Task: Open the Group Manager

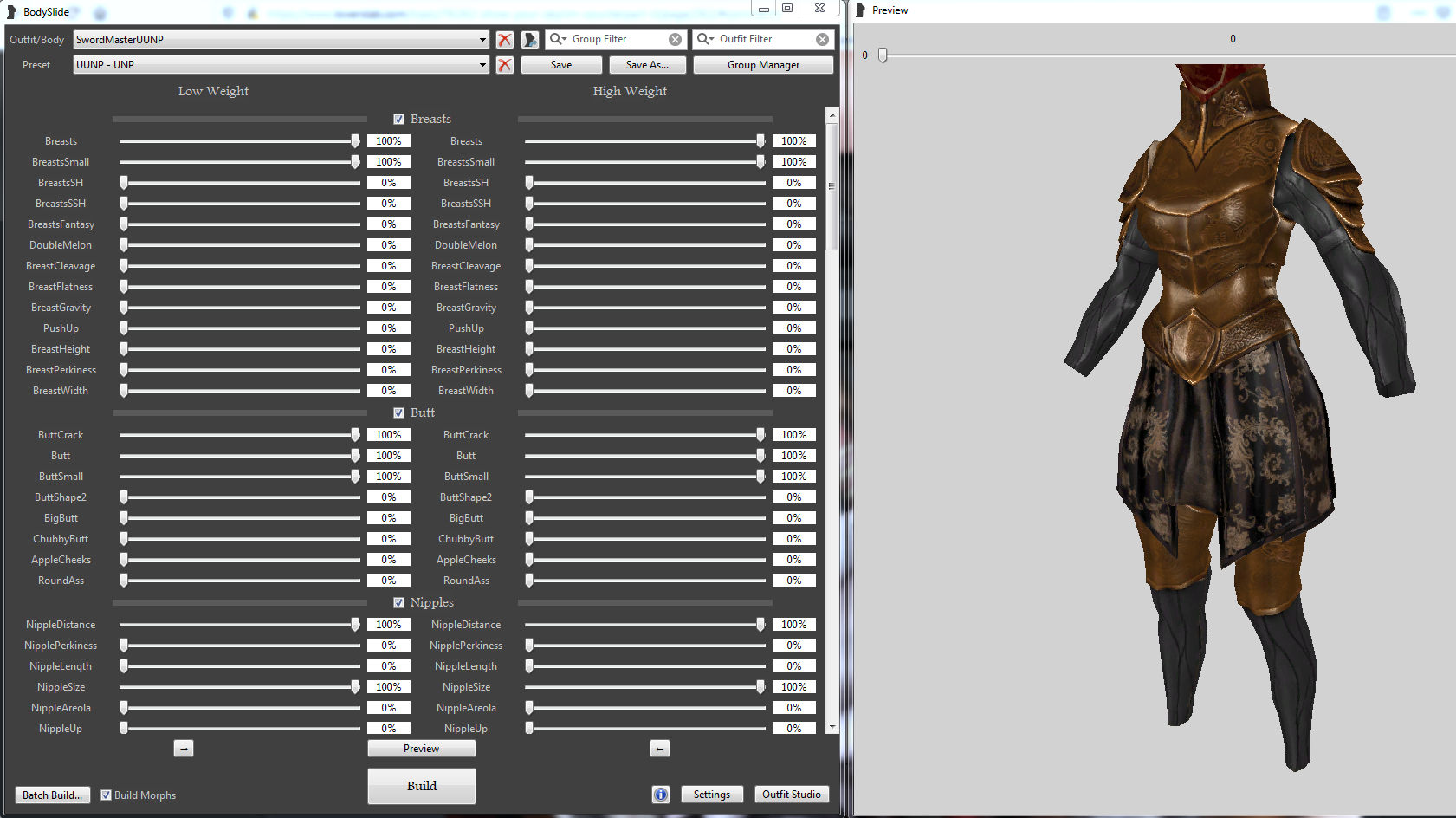Action: 763,65
